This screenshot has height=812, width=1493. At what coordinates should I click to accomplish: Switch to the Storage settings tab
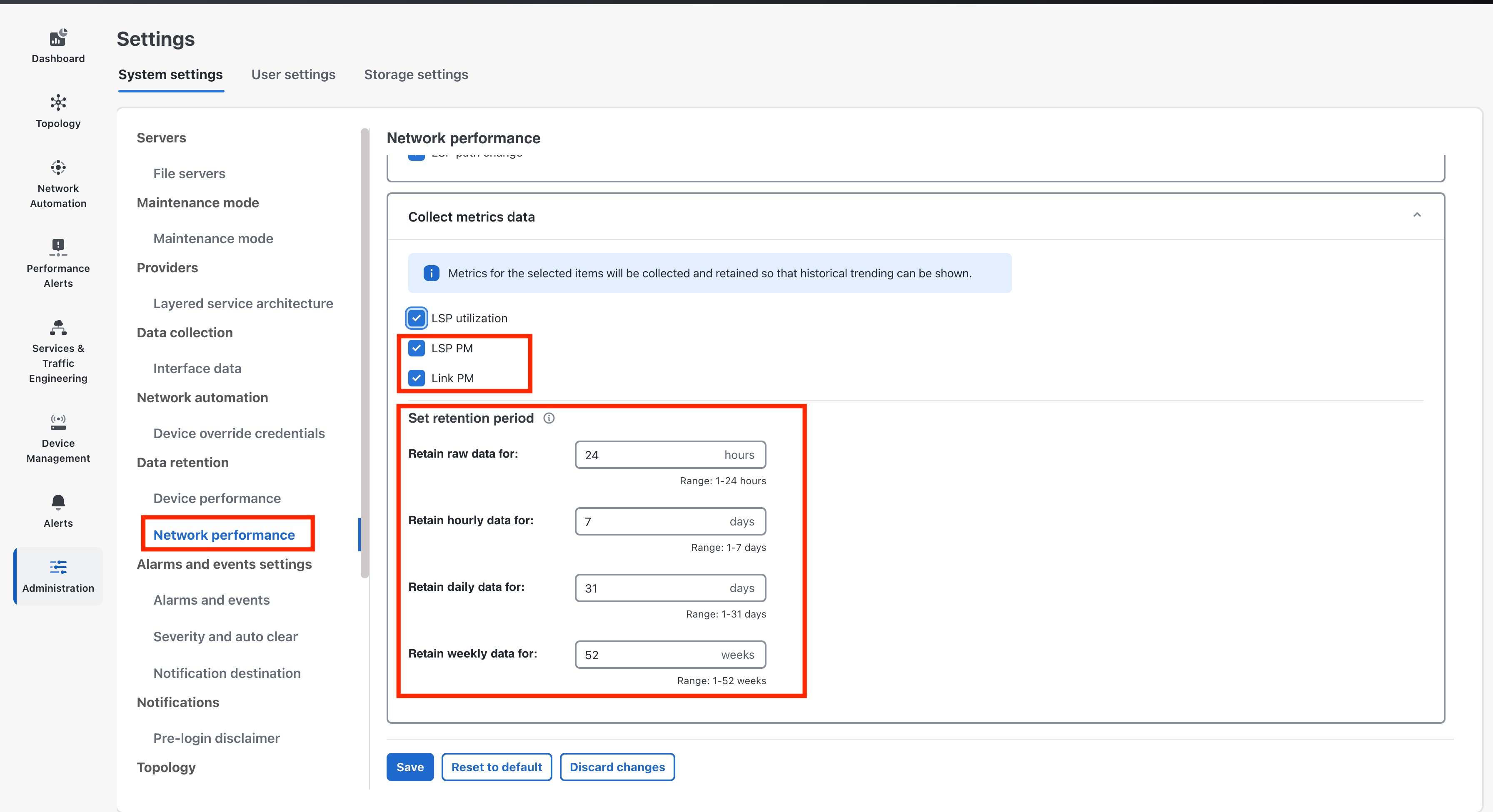point(416,75)
